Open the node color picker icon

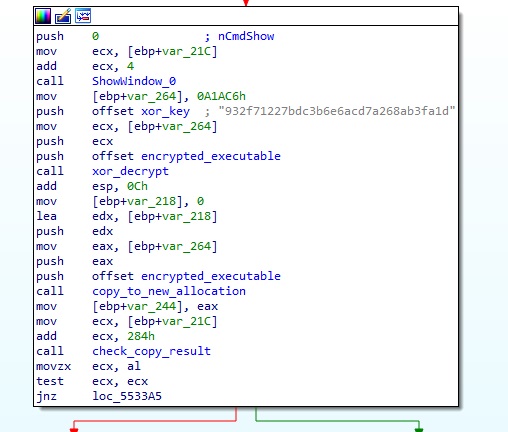click(x=43, y=16)
